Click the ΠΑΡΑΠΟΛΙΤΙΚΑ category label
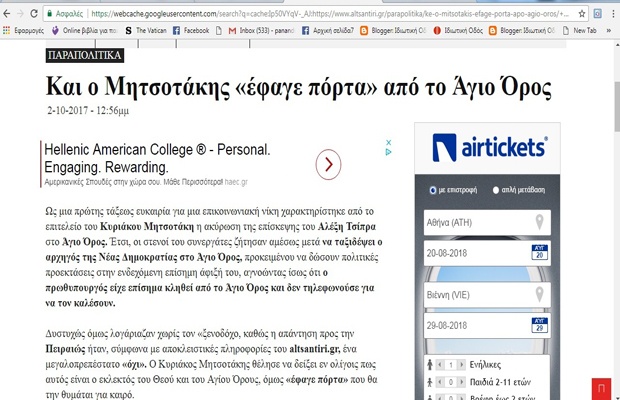 click(x=85, y=55)
